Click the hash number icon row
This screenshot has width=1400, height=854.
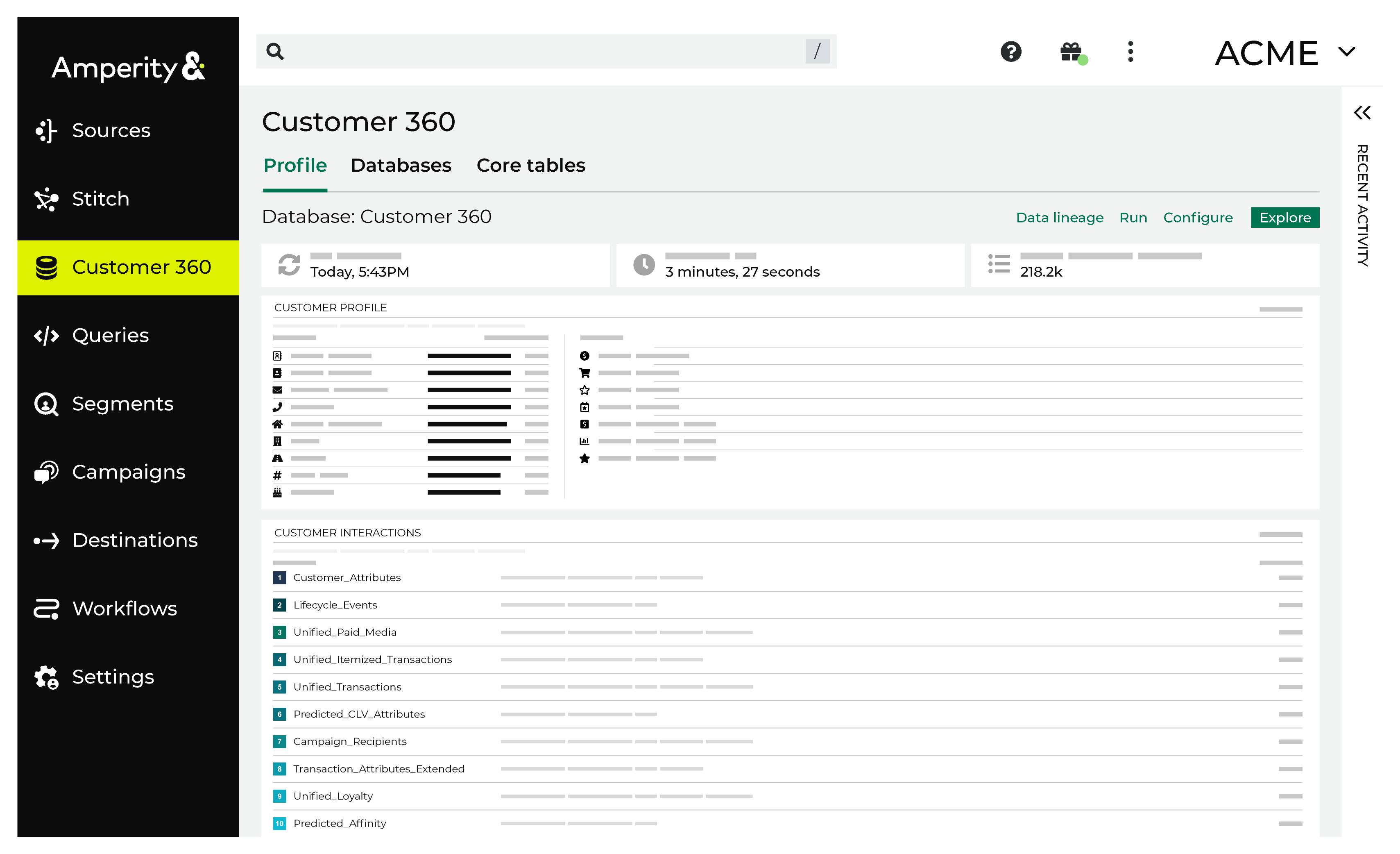410,475
